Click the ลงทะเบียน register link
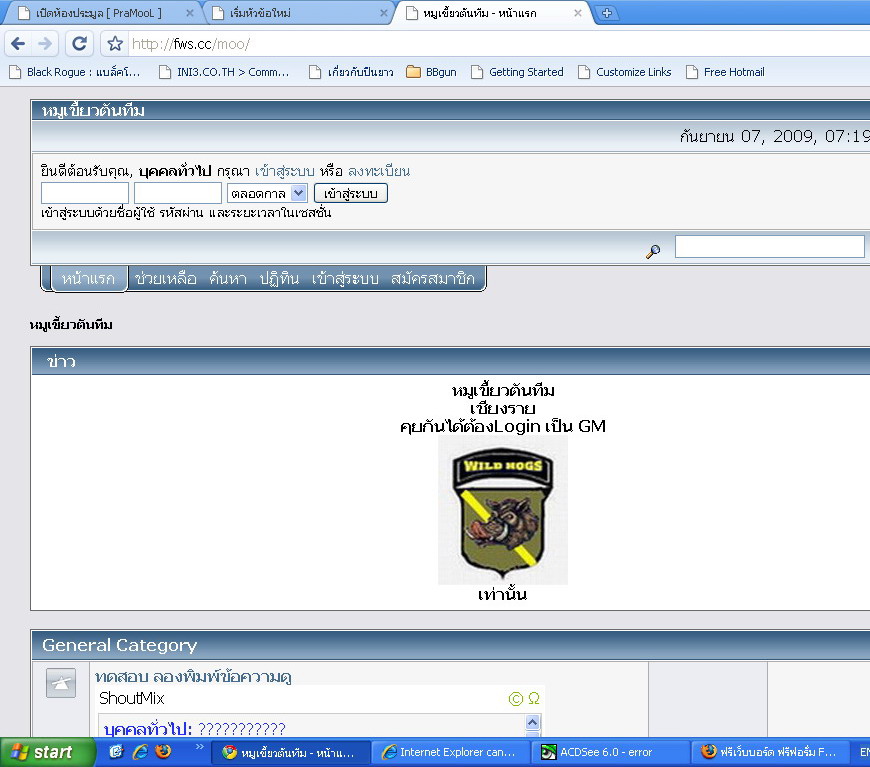870x767 pixels. tap(379, 171)
